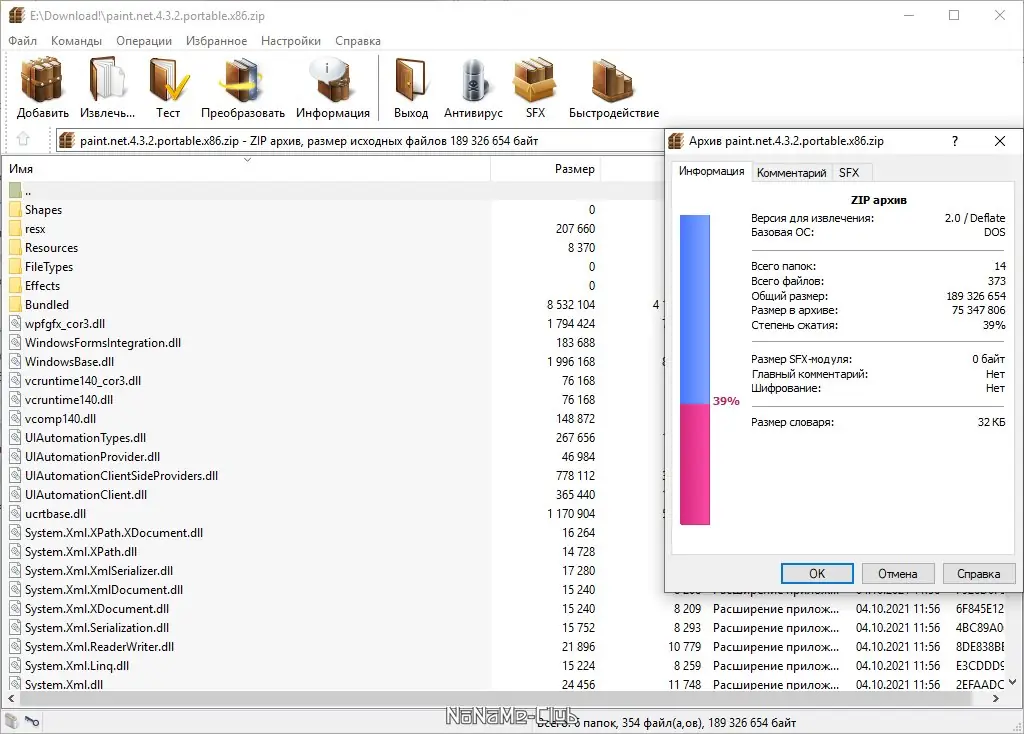The width and height of the screenshot is (1024, 734).
Task: Click the archive path address field
Action: [360, 140]
